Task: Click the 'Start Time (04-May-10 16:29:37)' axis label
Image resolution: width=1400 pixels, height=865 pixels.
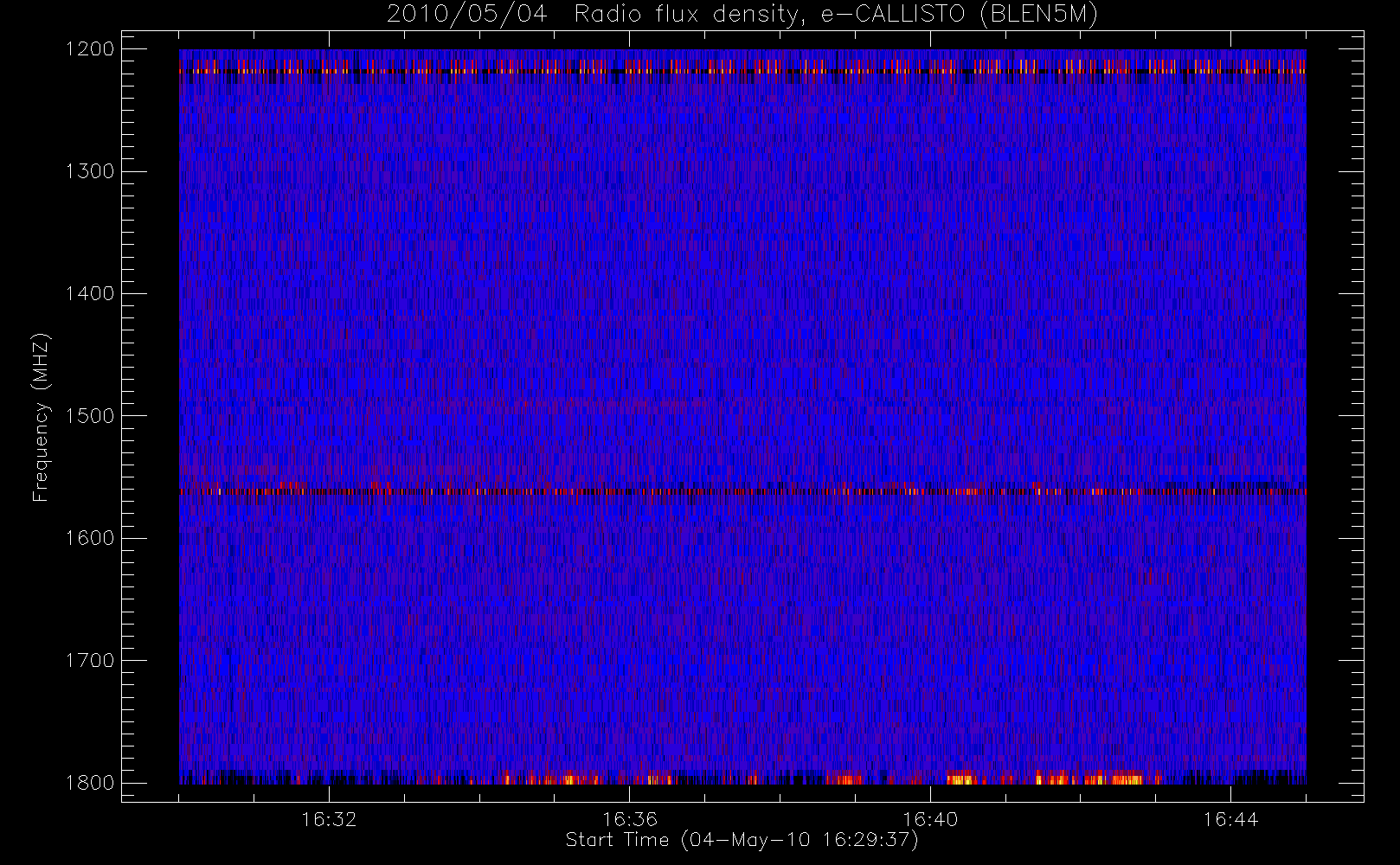Action: (x=742, y=840)
